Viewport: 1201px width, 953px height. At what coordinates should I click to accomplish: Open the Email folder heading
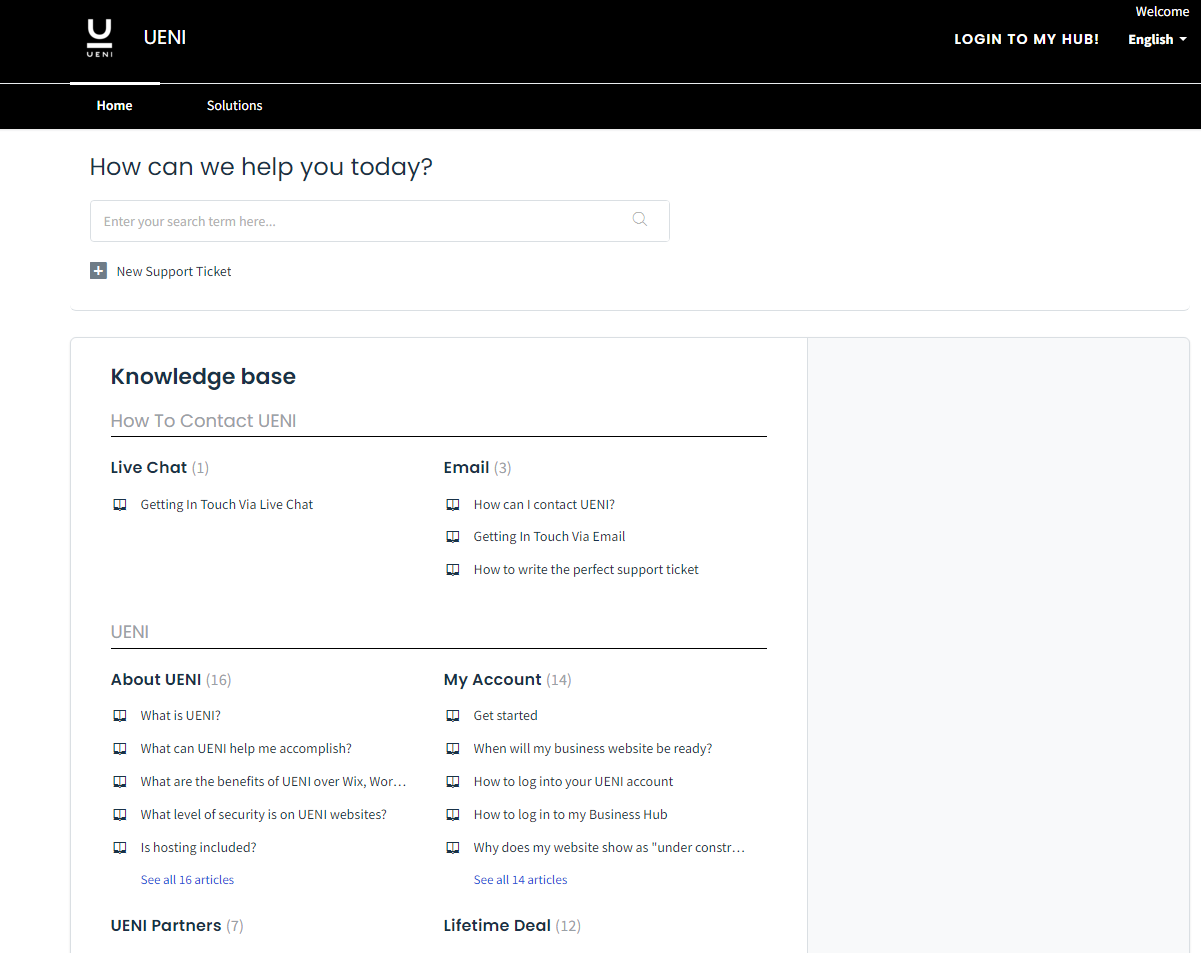[466, 467]
